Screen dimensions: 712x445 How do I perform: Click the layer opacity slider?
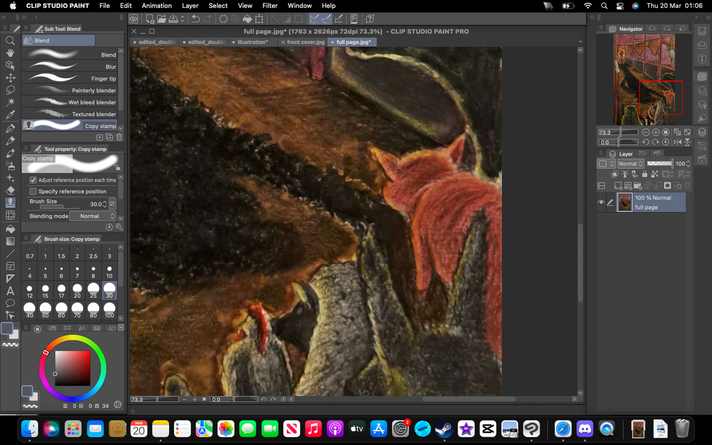[x=660, y=163]
